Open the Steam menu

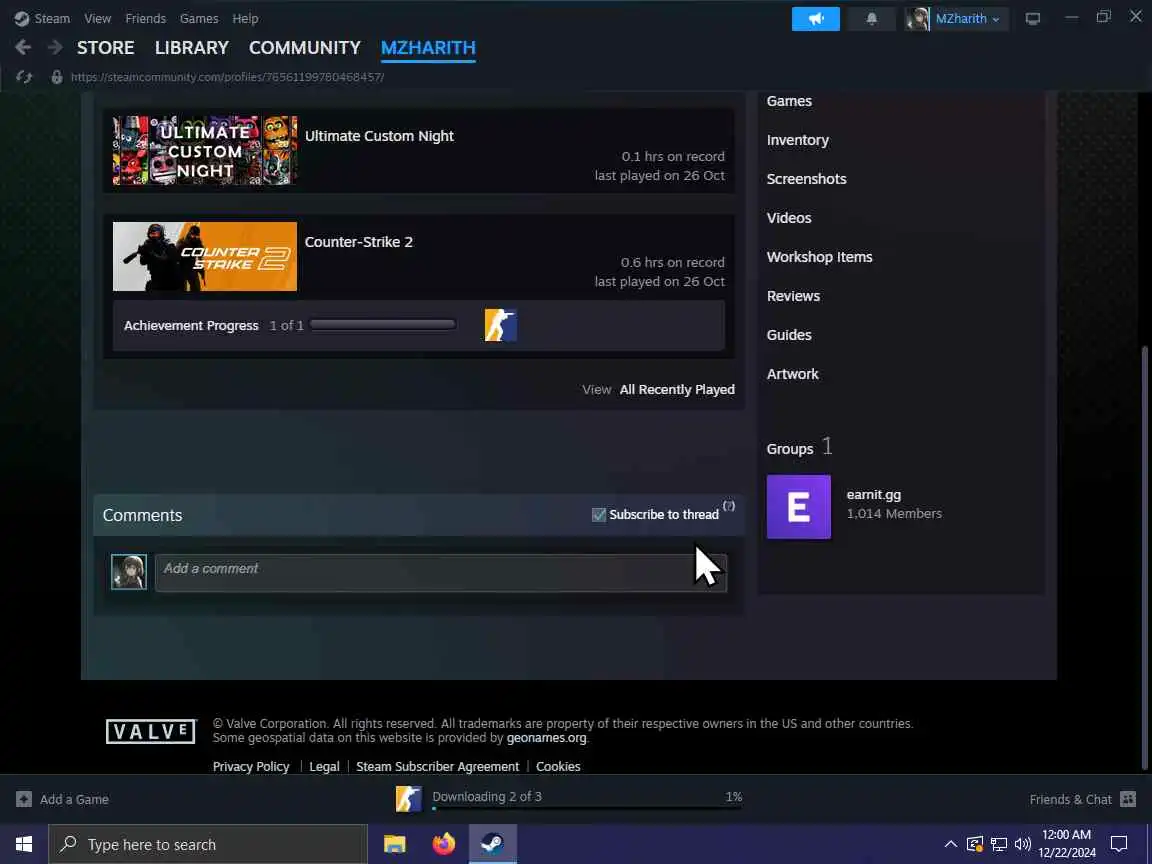pos(52,18)
